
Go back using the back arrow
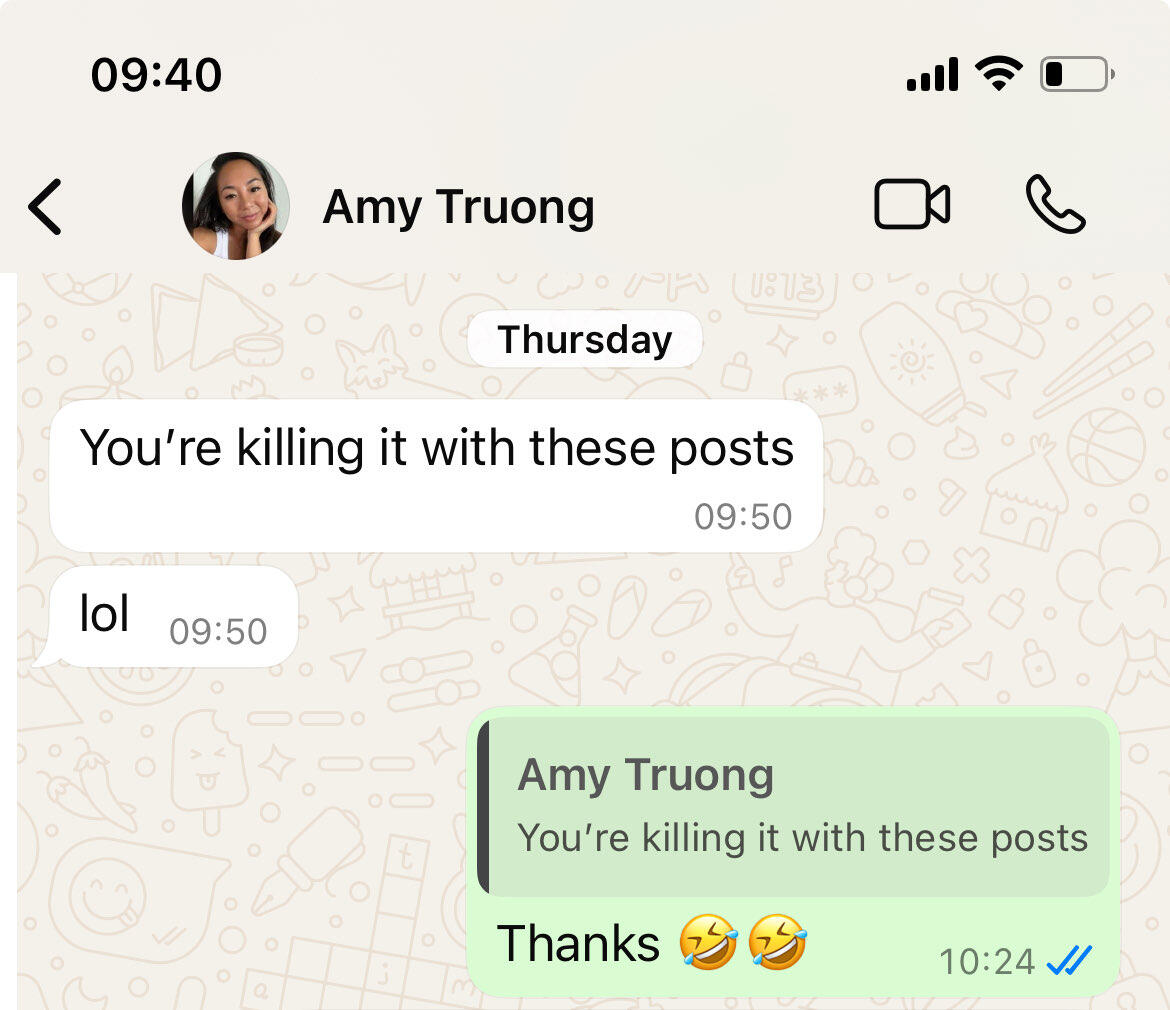(45, 207)
